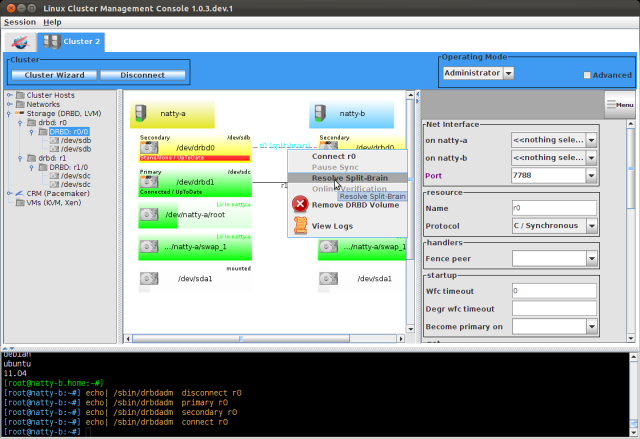Enable the Advanced checkbox
The image size is (640, 439).
(x=587, y=75)
